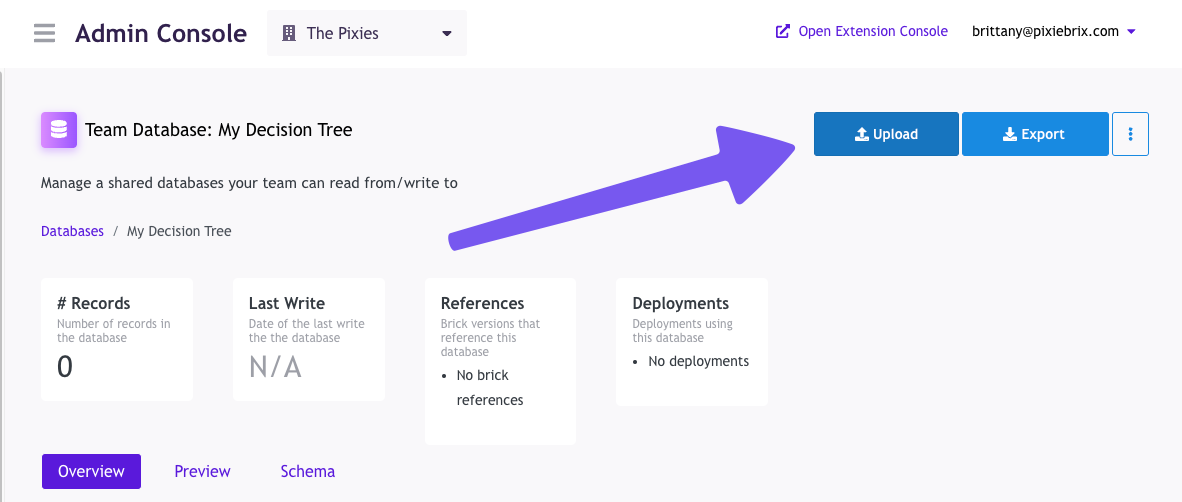Screen dimensions: 1182x502
Task: Click the upload arrow icon in Upload button
Action: click(x=861, y=134)
